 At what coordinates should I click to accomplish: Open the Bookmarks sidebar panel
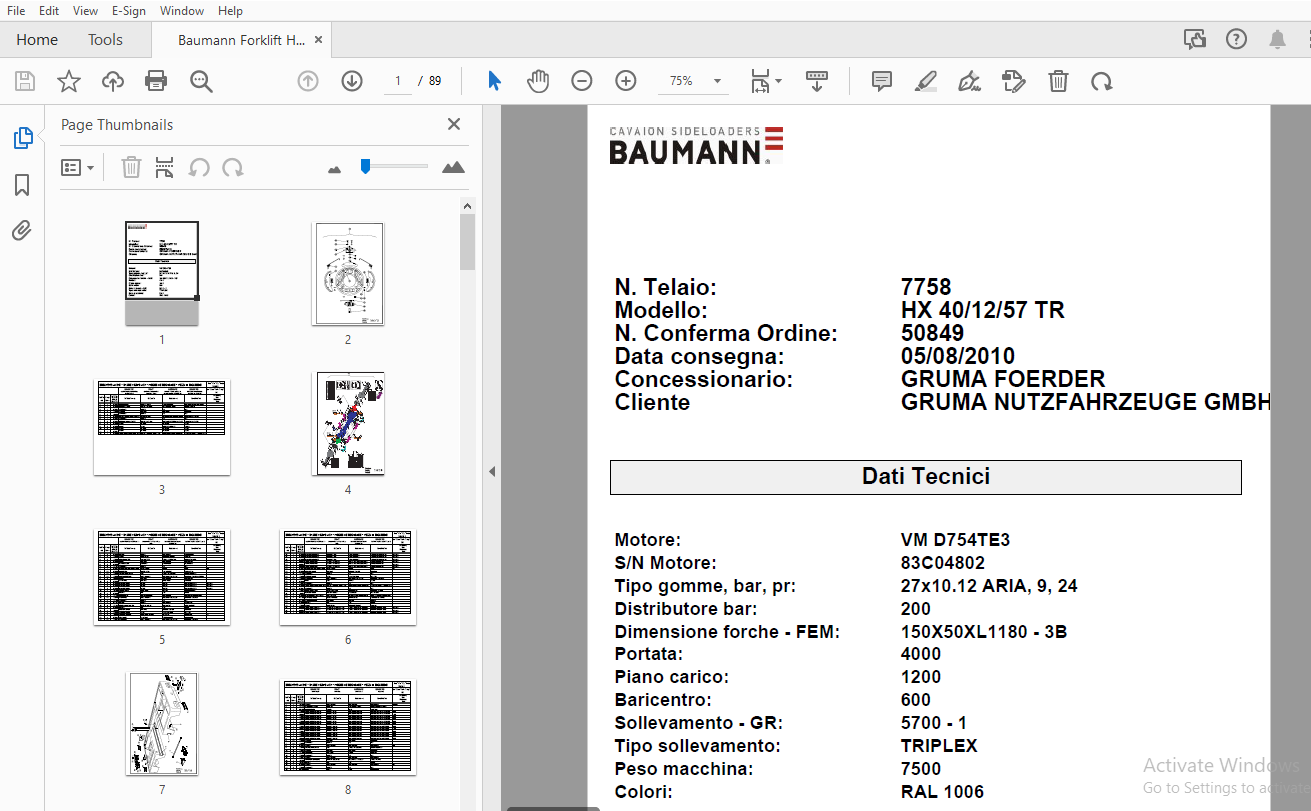pos(22,185)
